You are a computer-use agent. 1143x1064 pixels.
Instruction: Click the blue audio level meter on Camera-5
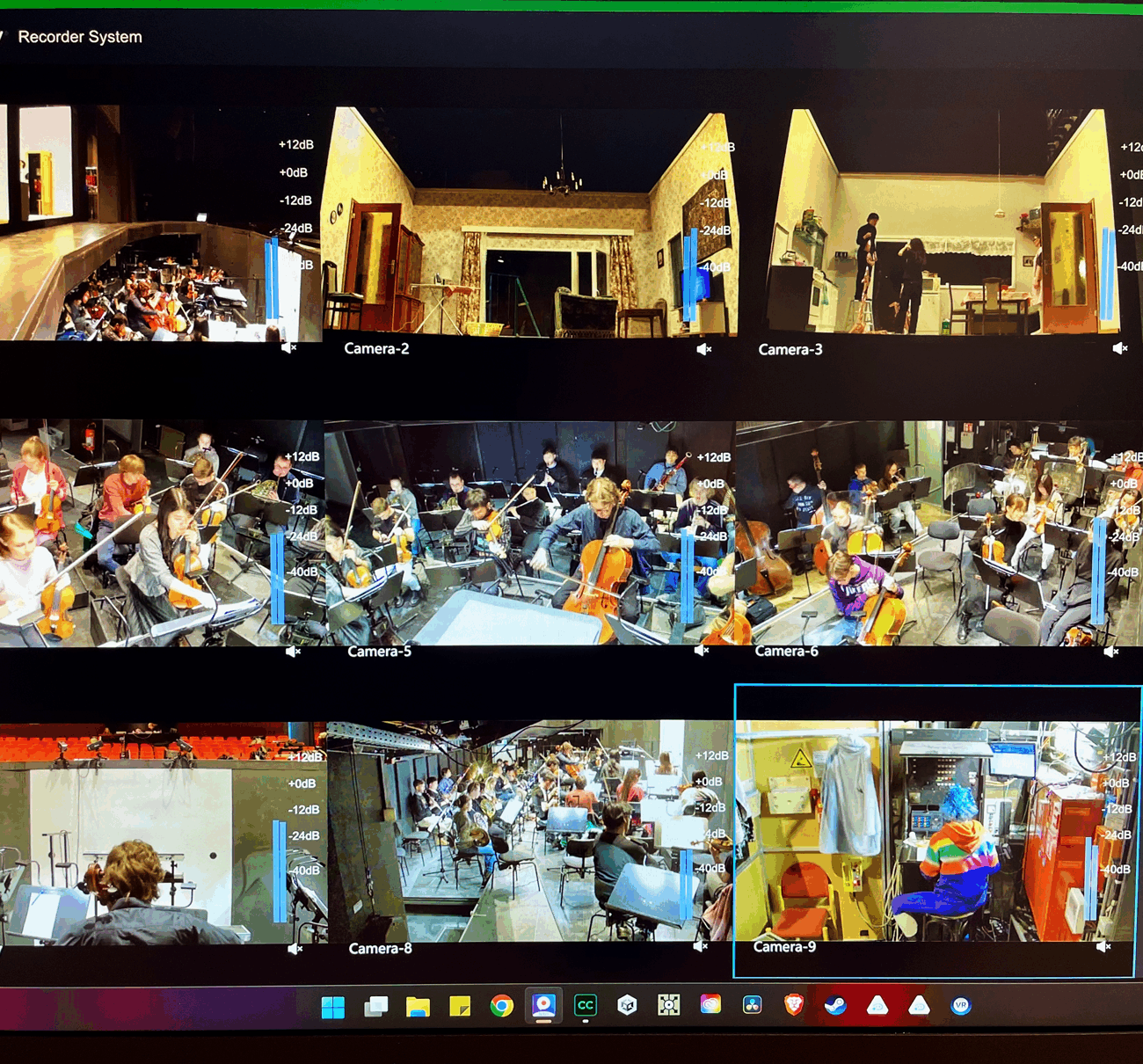point(687,577)
